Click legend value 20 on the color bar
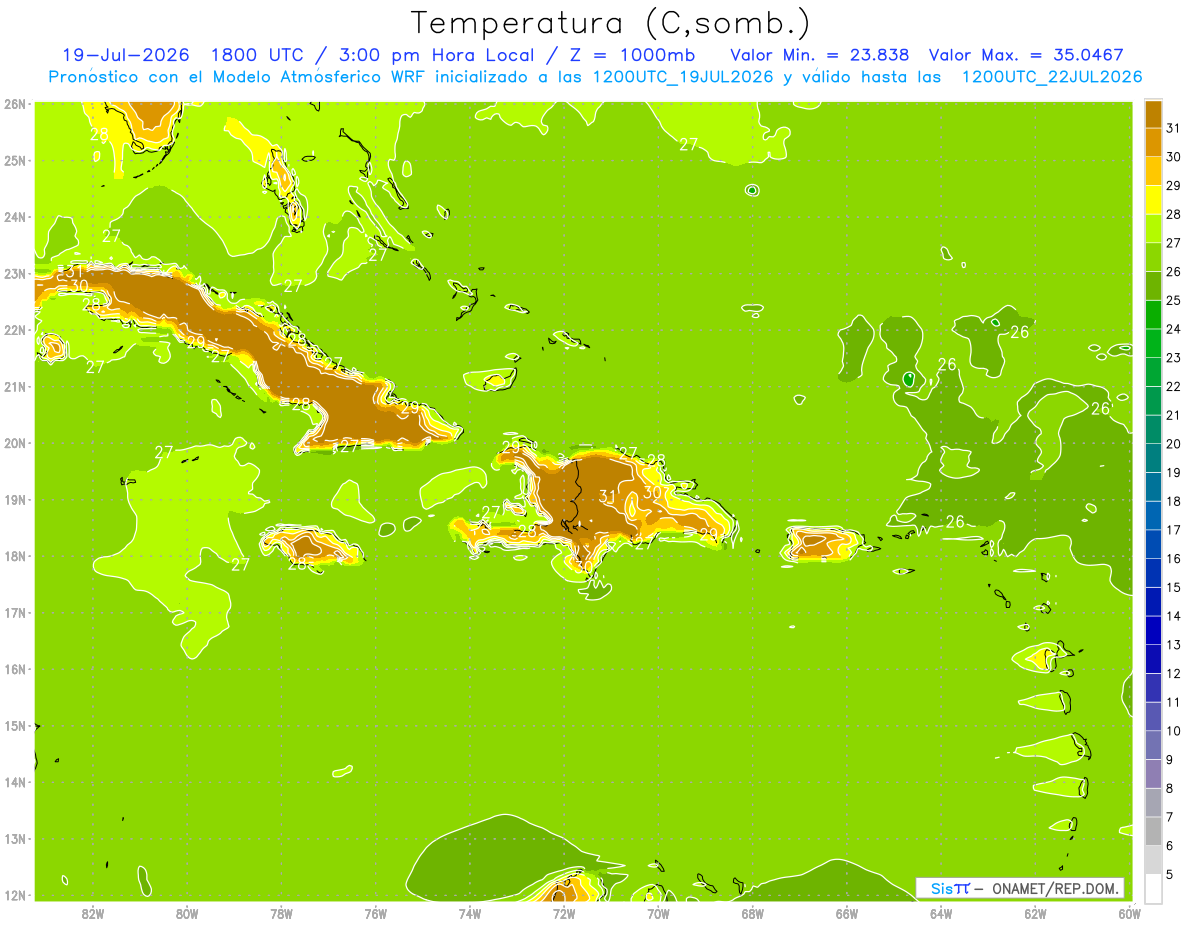 (x=1174, y=444)
